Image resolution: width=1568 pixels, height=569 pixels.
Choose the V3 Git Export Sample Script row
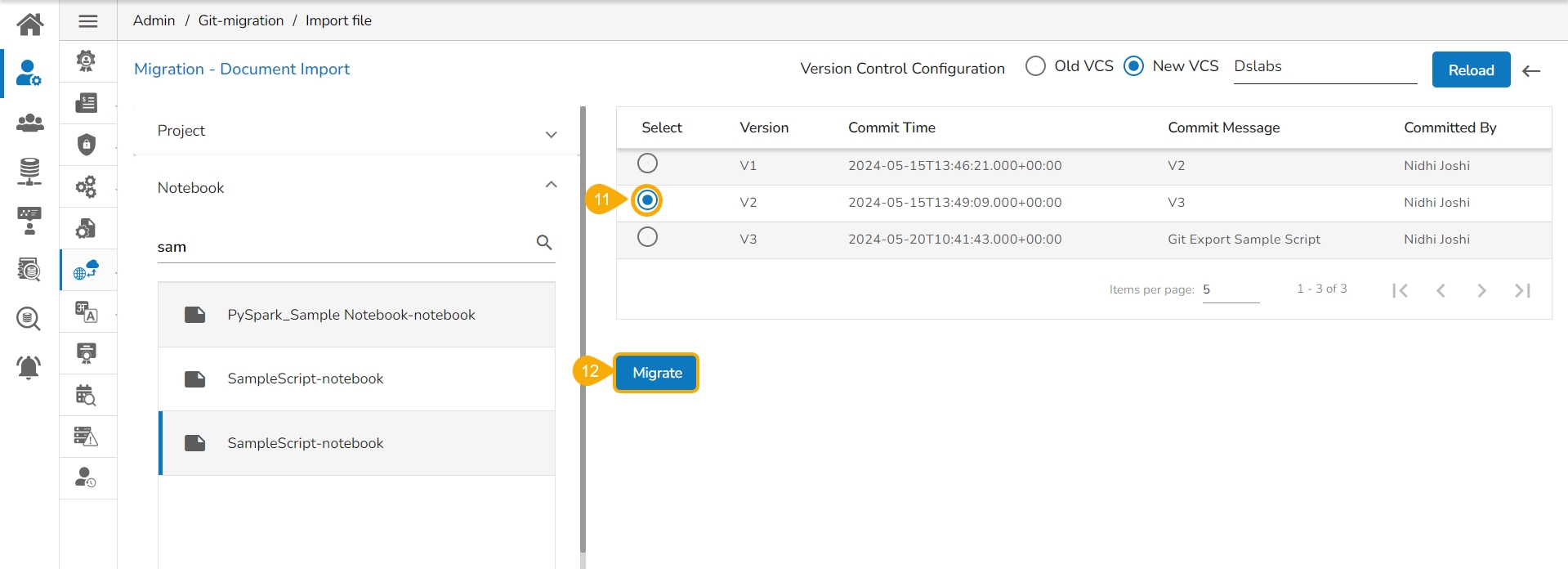tap(647, 237)
